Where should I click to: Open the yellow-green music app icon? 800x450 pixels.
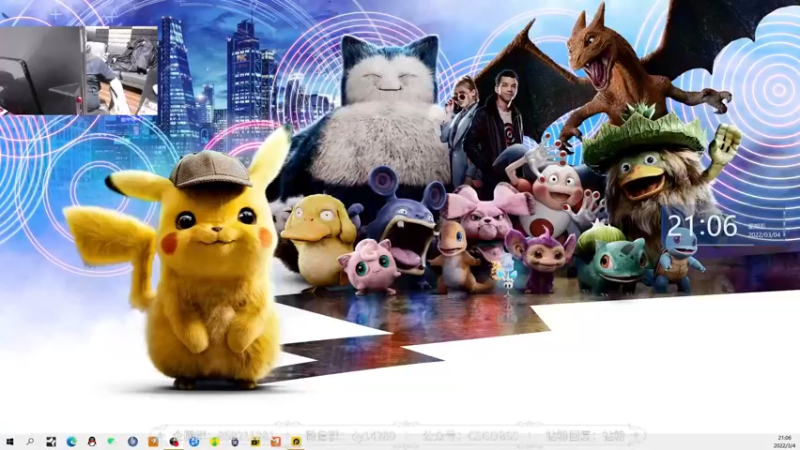click(x=215, y=441)
